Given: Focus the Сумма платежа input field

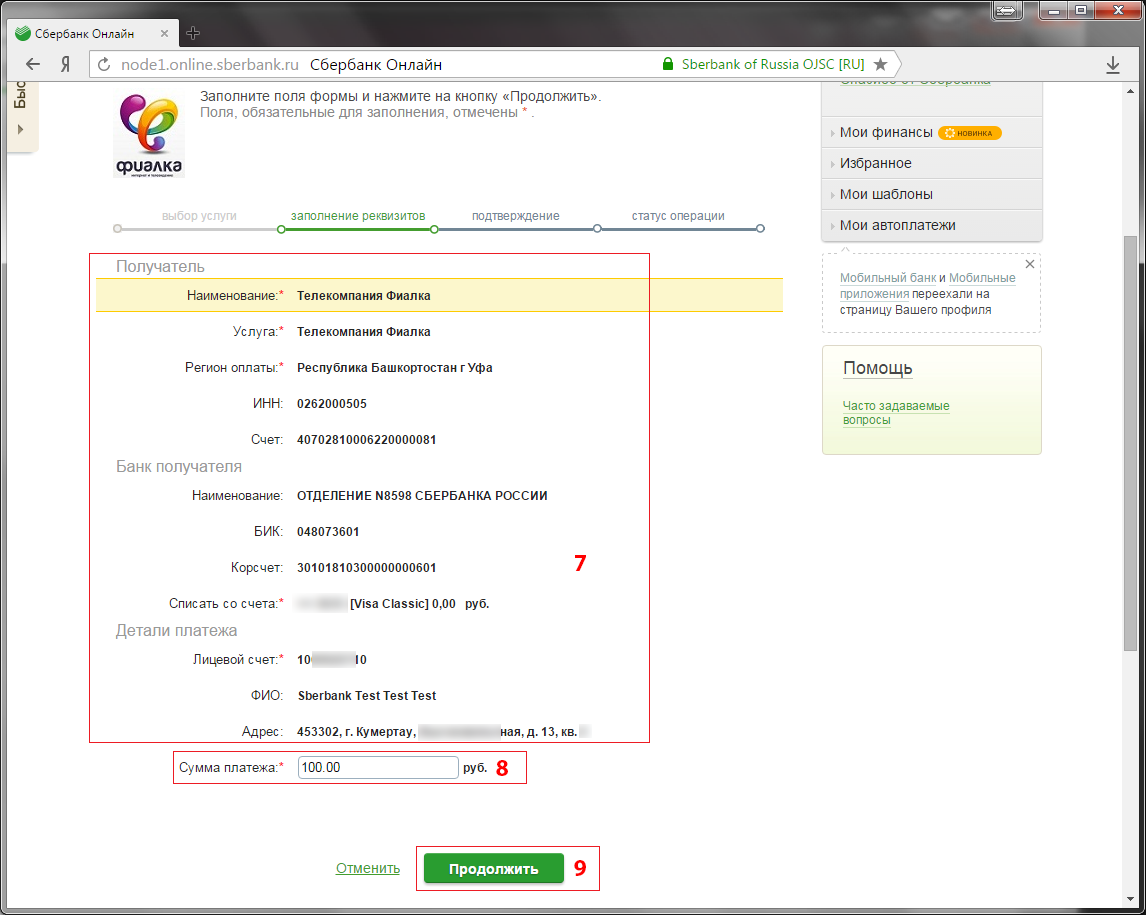Looking at the screenshot, I should click(x=378, y=767).
